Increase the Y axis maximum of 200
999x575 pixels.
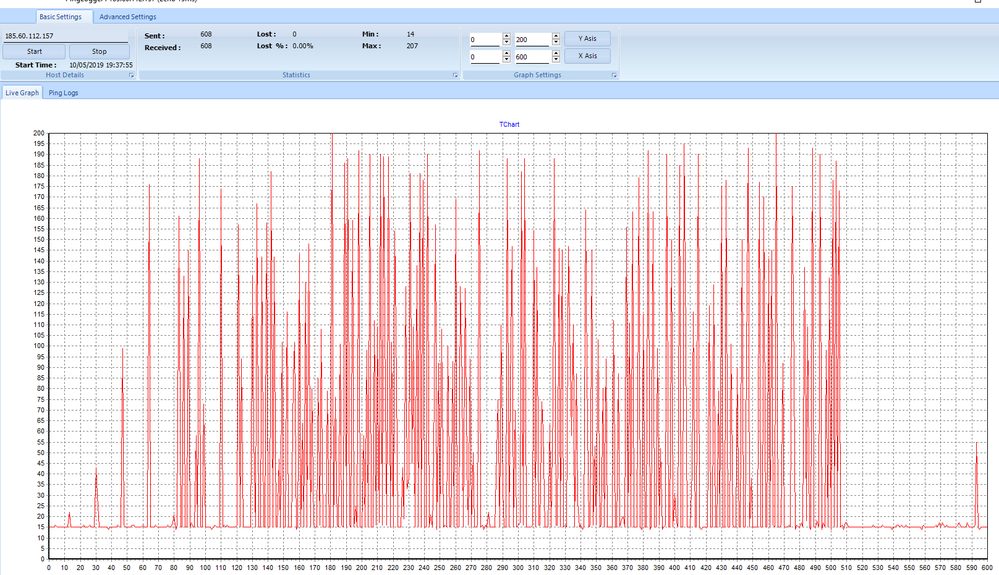tap(556, 37)
